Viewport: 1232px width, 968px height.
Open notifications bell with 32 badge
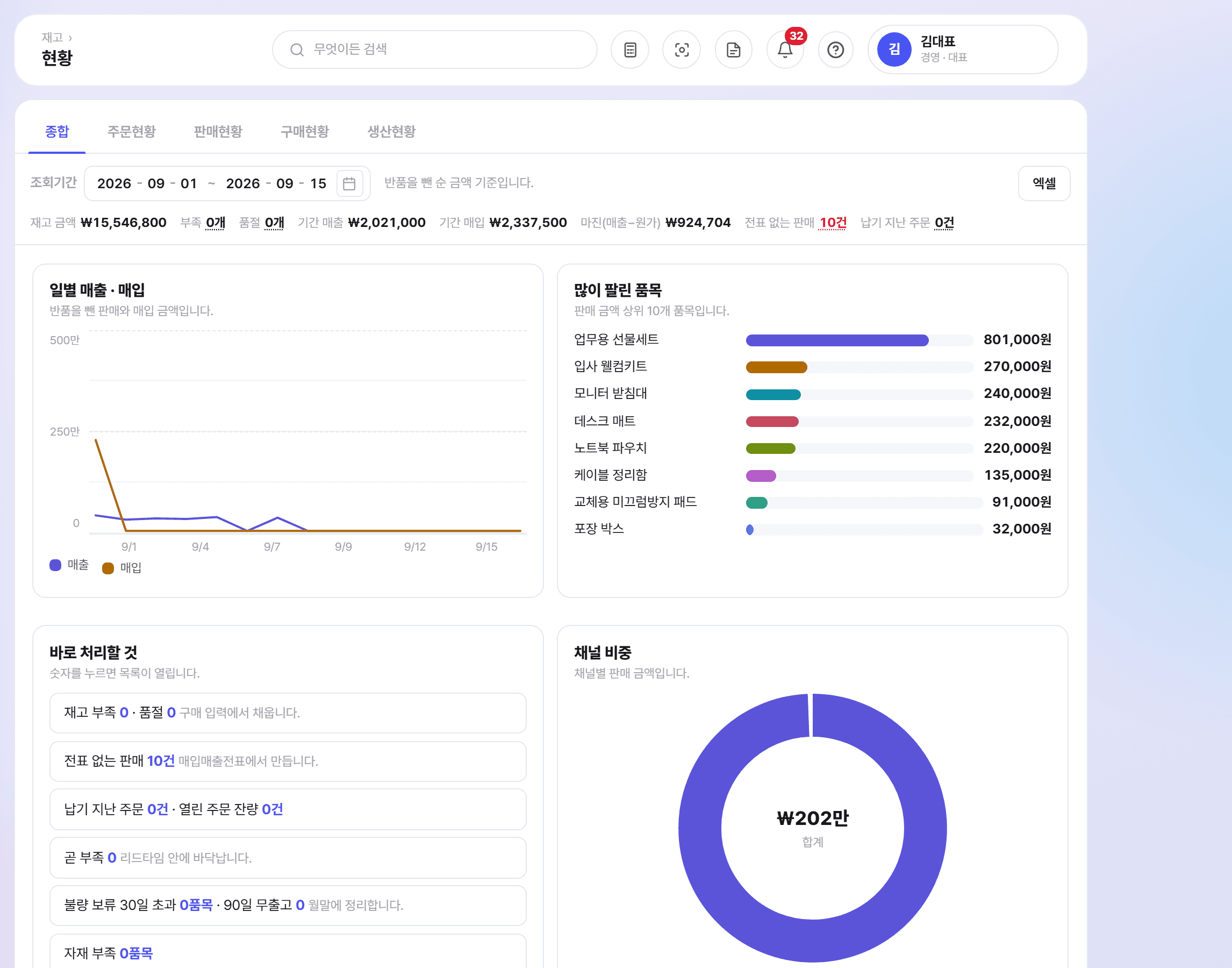tap(785, 50)
